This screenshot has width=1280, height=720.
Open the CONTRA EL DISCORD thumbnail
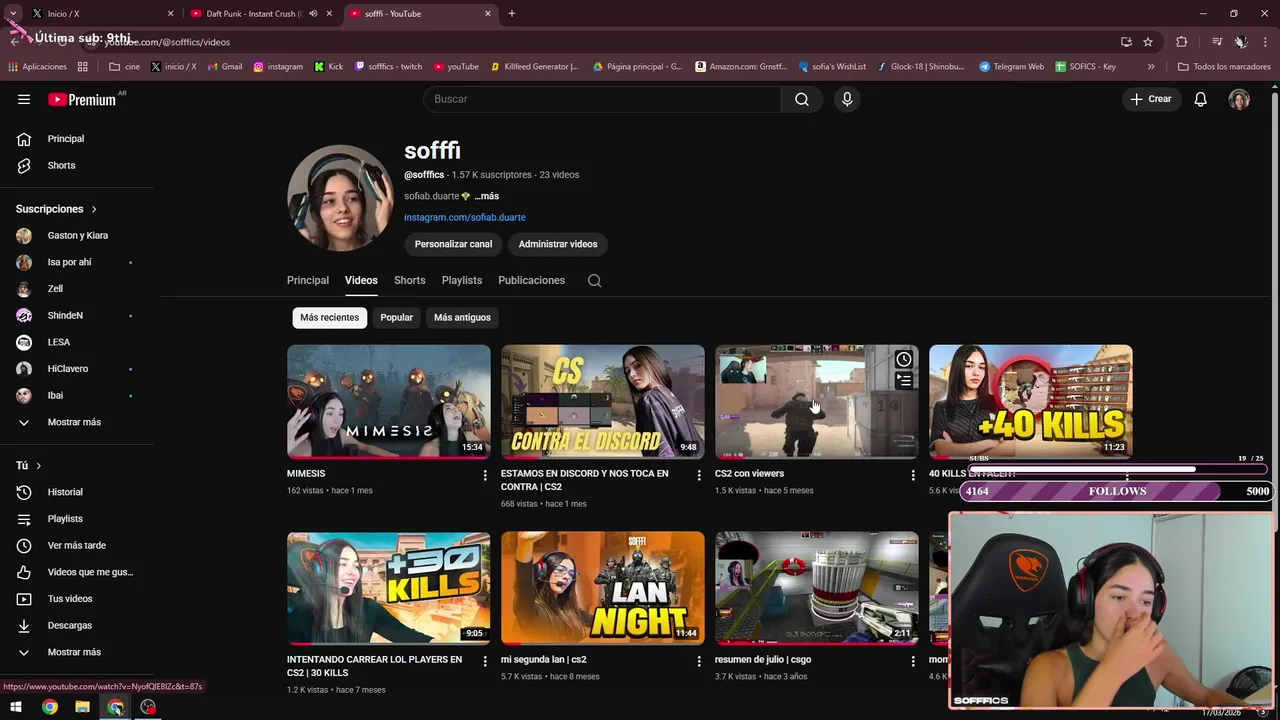[603, 402]
